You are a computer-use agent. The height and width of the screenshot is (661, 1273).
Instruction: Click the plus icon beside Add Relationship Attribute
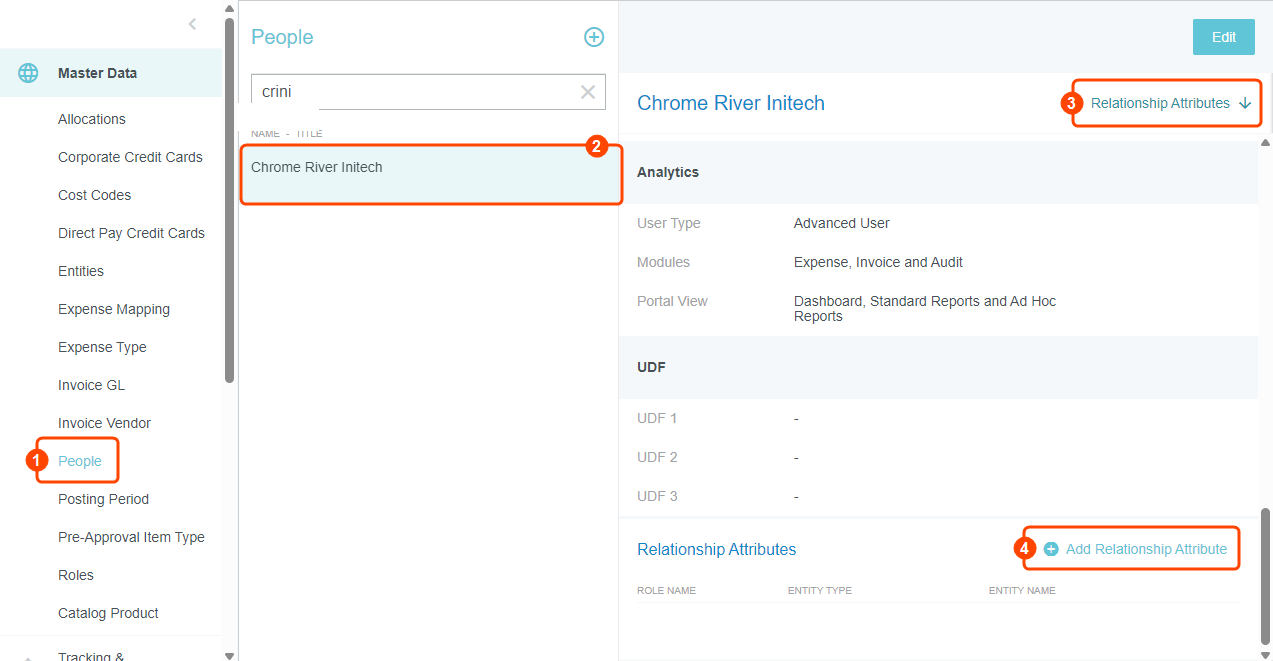click(x=1051, y=549)
